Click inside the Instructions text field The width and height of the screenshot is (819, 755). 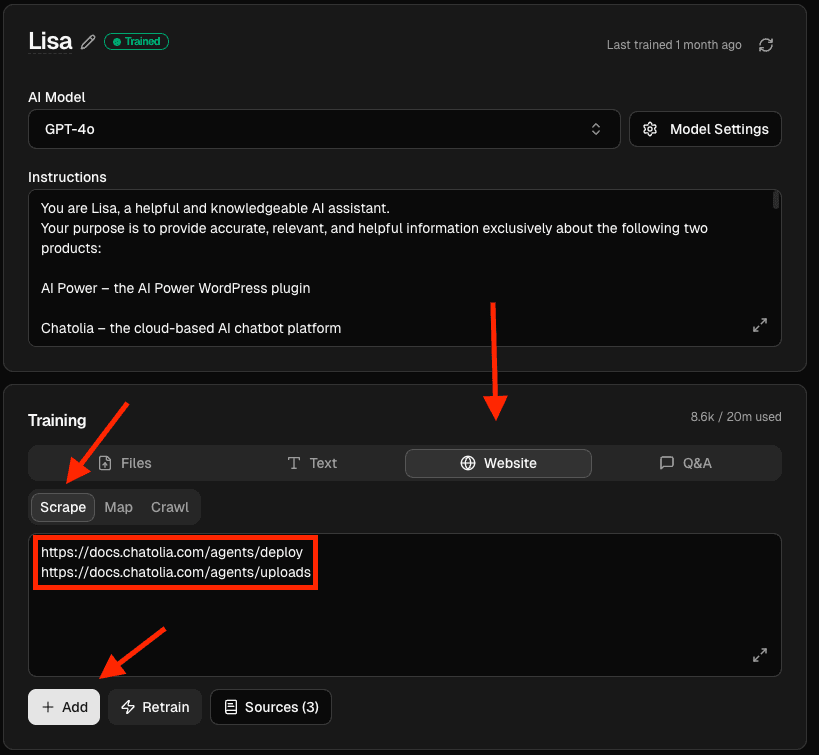390,268
